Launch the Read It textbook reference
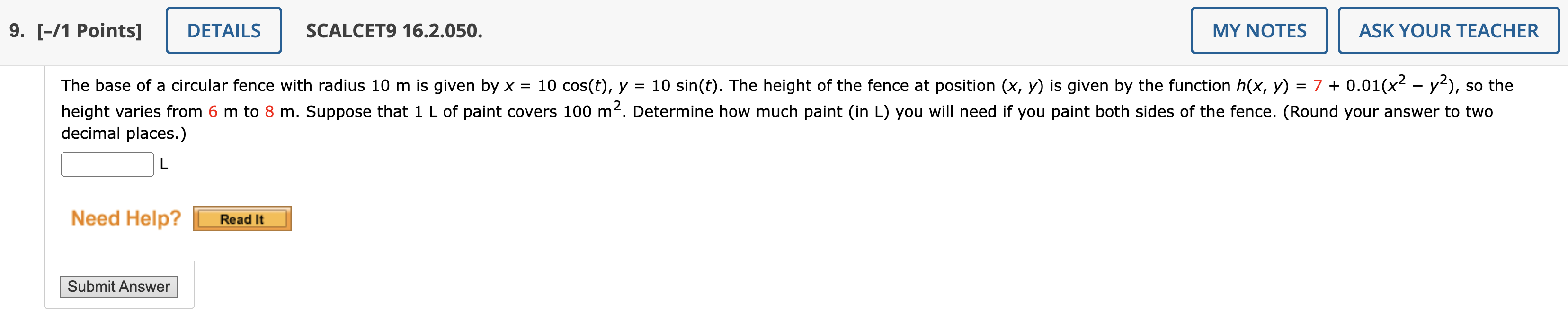Image resolution: width=1568 pixels, height=325 pixels. pos(241,218)
